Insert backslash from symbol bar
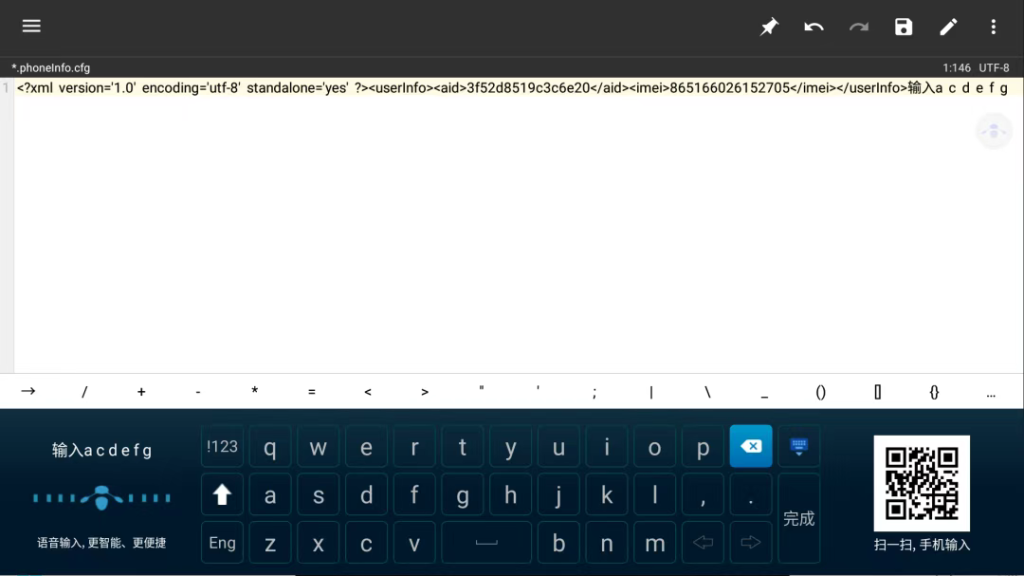Image resolution: width=1024 pixels, height=576 pixels. tap(708, 391)
